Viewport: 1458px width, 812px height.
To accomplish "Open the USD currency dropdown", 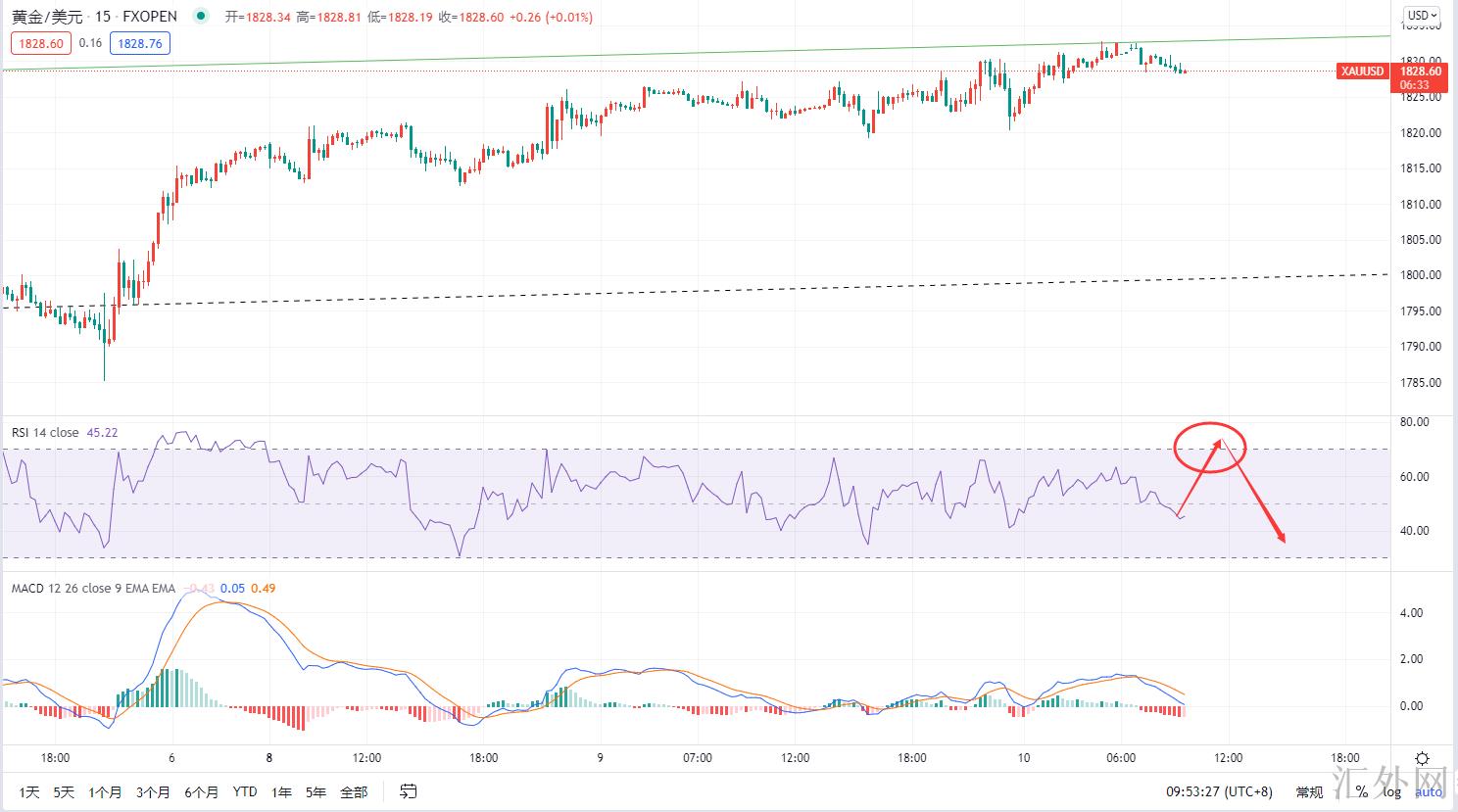I will pyautogui.click(x=1422, y=16).
